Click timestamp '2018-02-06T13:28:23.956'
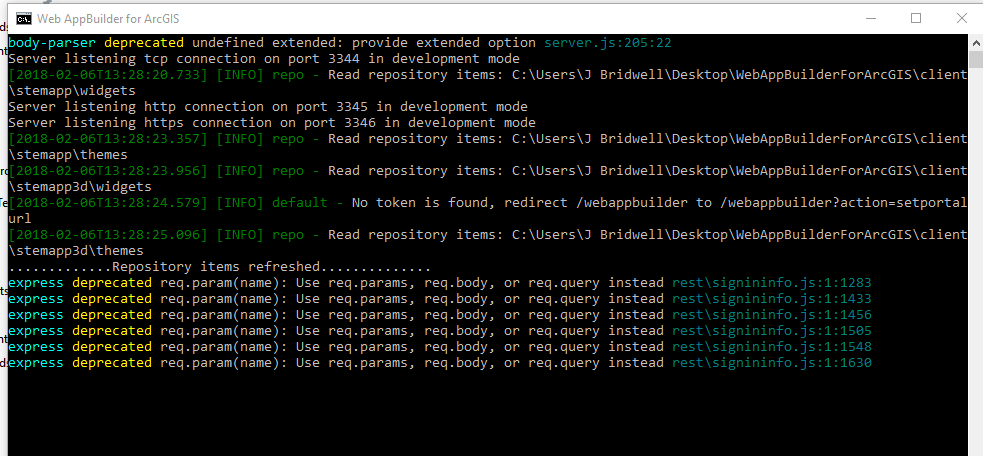This screenshot has width=983, height=456. click(x=108, y=171)
